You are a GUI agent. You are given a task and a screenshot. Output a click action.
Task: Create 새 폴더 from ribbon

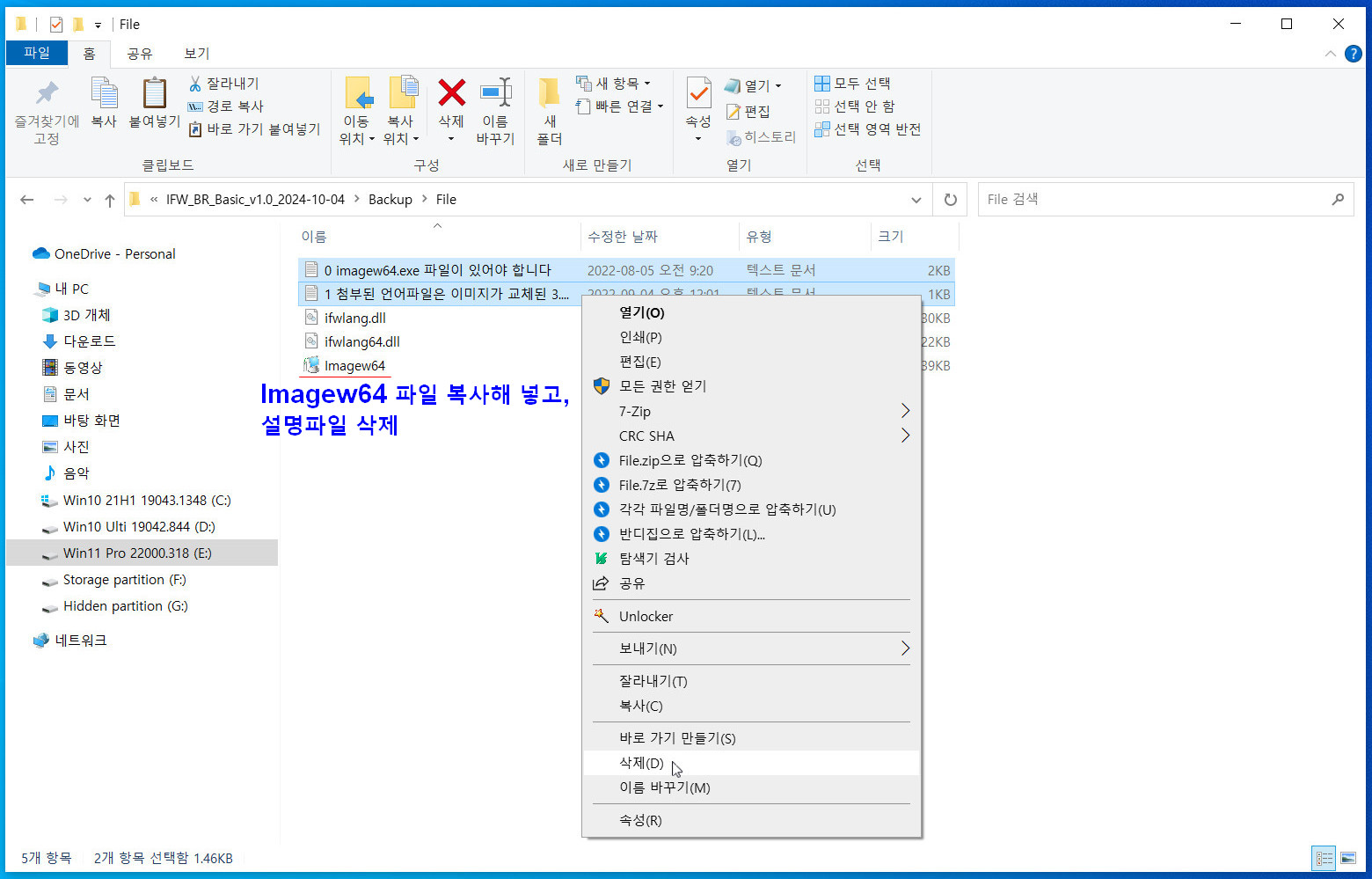coord(550,113)
